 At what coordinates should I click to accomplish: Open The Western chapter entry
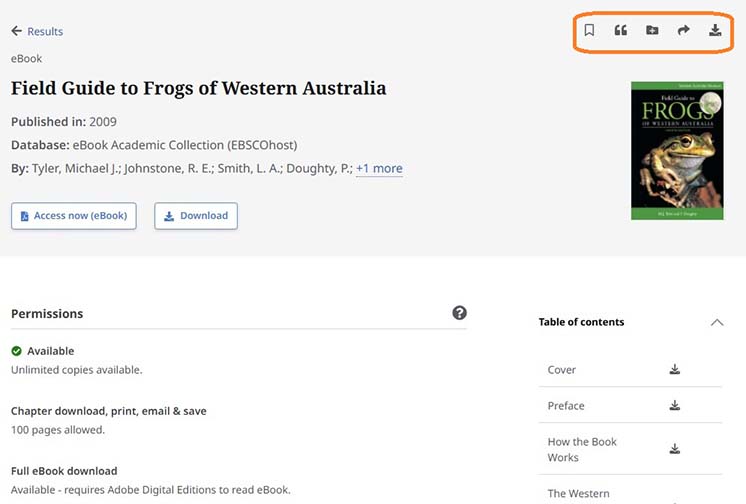tap(578, 494)
